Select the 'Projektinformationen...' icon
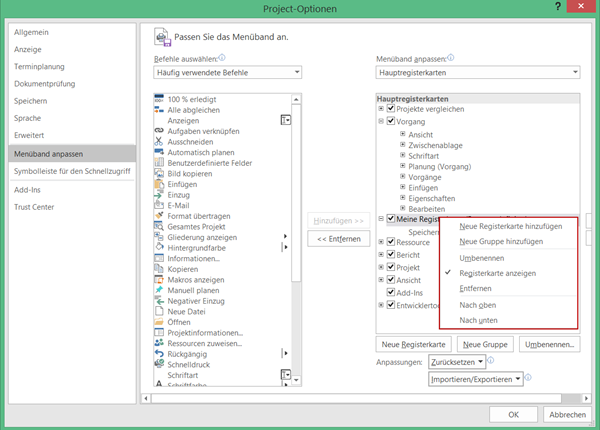The height and width of the screenshot is (430, 600). (x=159, y=332)
